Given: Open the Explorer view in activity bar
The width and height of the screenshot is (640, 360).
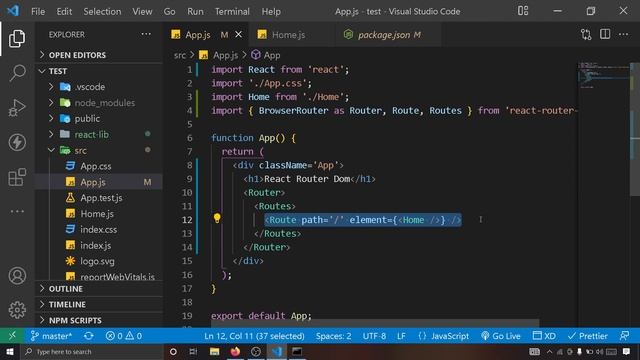Looking at the screenshot, I should click(17, 39).
